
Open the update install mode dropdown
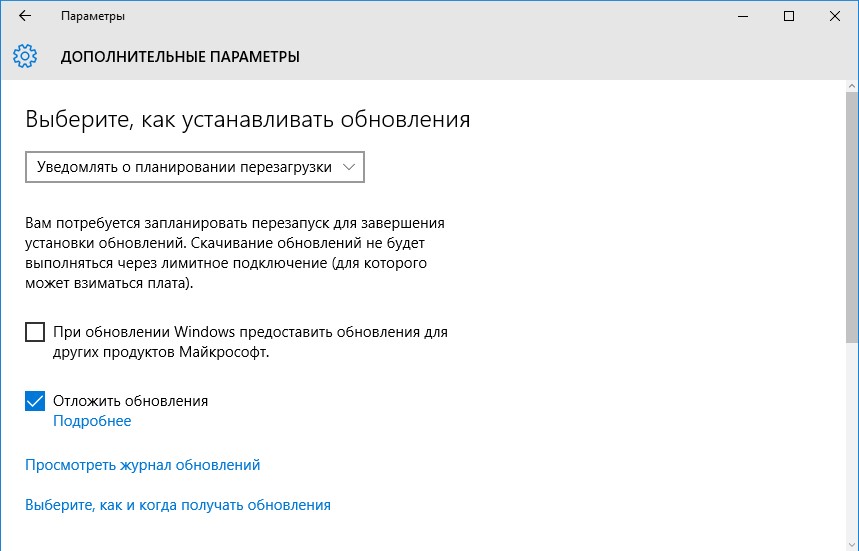[x=194, y=167]
